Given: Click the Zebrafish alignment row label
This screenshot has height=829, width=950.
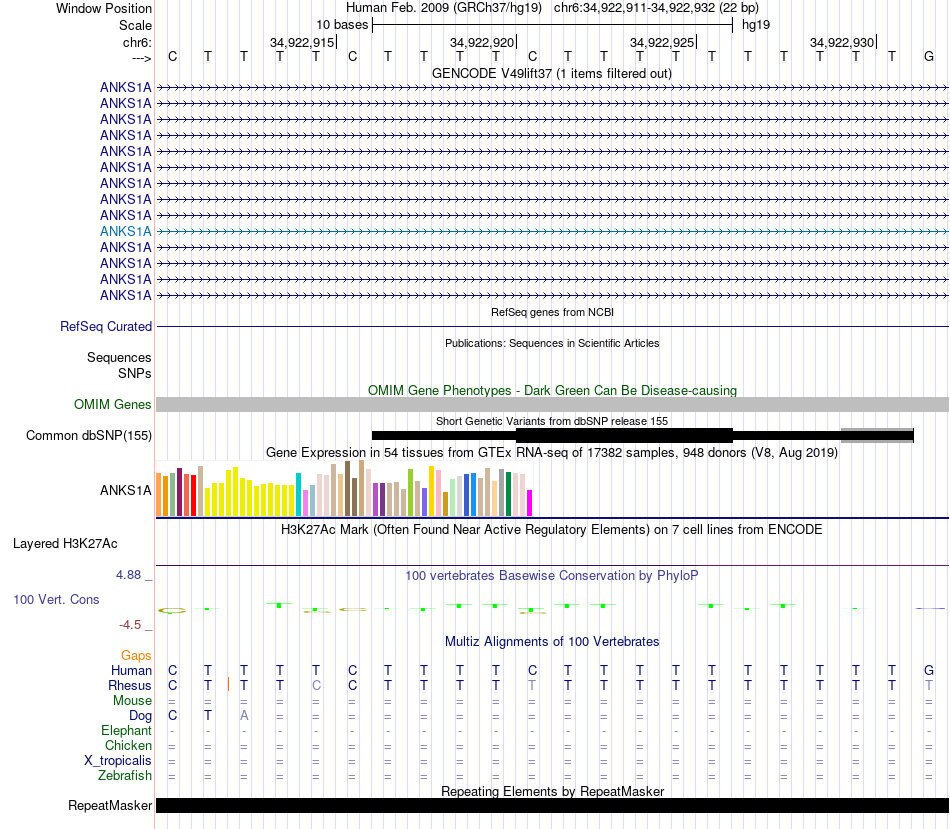Looking at the screenshot, I should (125, 776).
